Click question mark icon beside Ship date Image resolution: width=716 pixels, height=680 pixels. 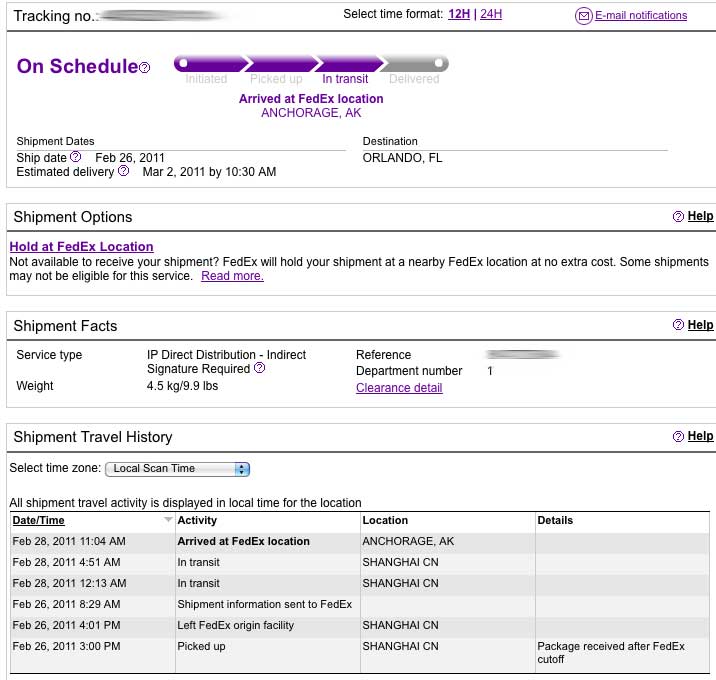coord(76,157)
